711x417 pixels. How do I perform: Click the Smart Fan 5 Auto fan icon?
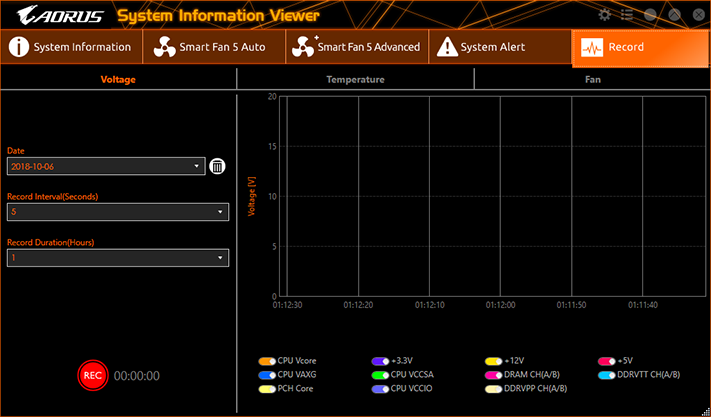coord(166,47)
